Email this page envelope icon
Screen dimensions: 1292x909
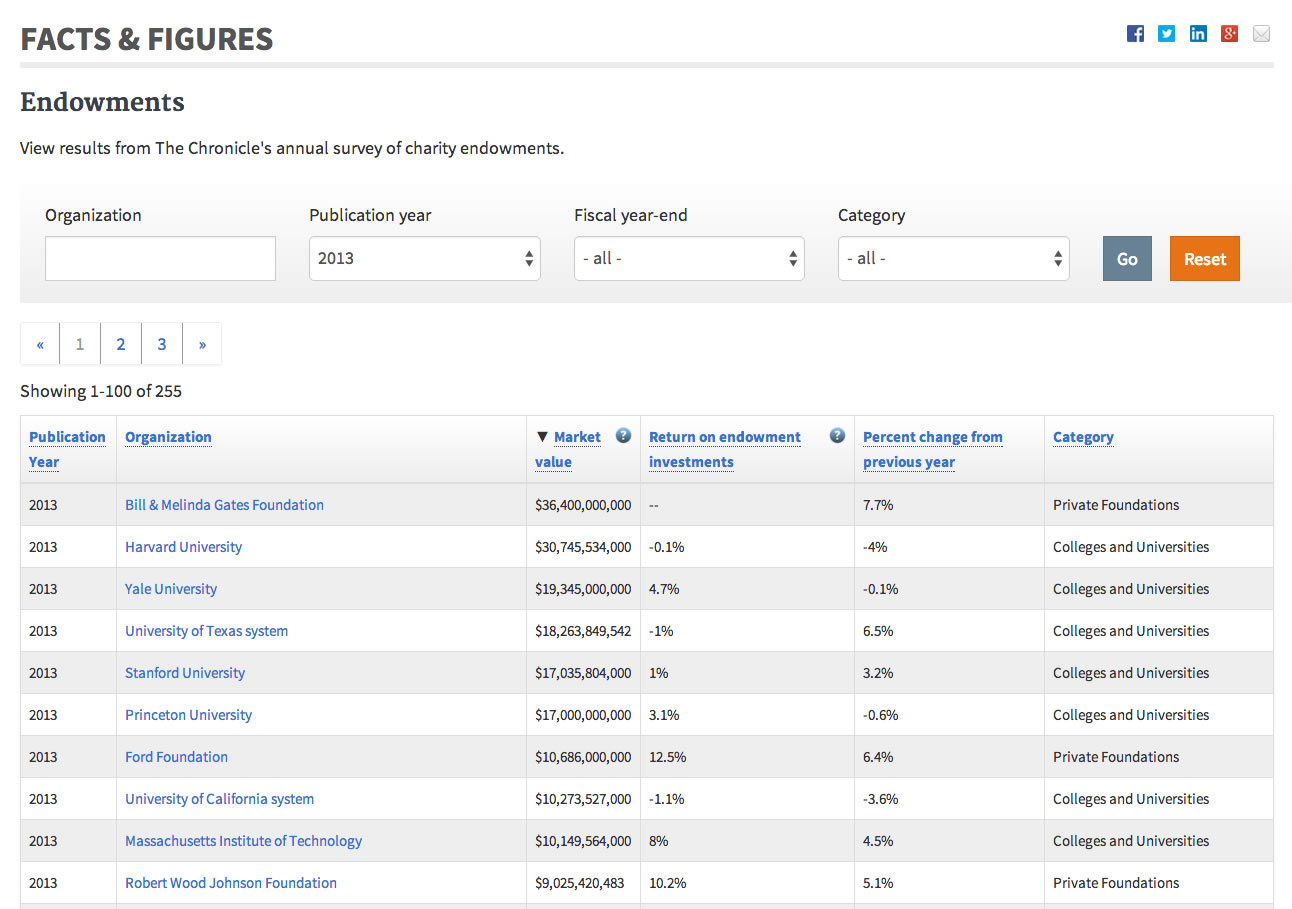pyautogui.click(x=1261, y=34)
